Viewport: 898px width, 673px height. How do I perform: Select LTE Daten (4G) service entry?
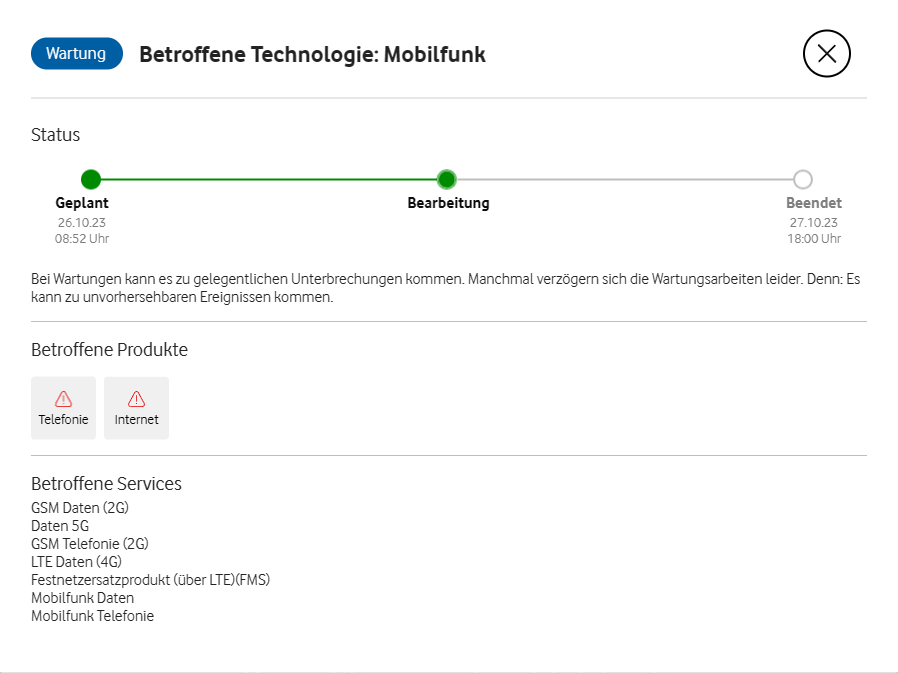tap(76, 562)
